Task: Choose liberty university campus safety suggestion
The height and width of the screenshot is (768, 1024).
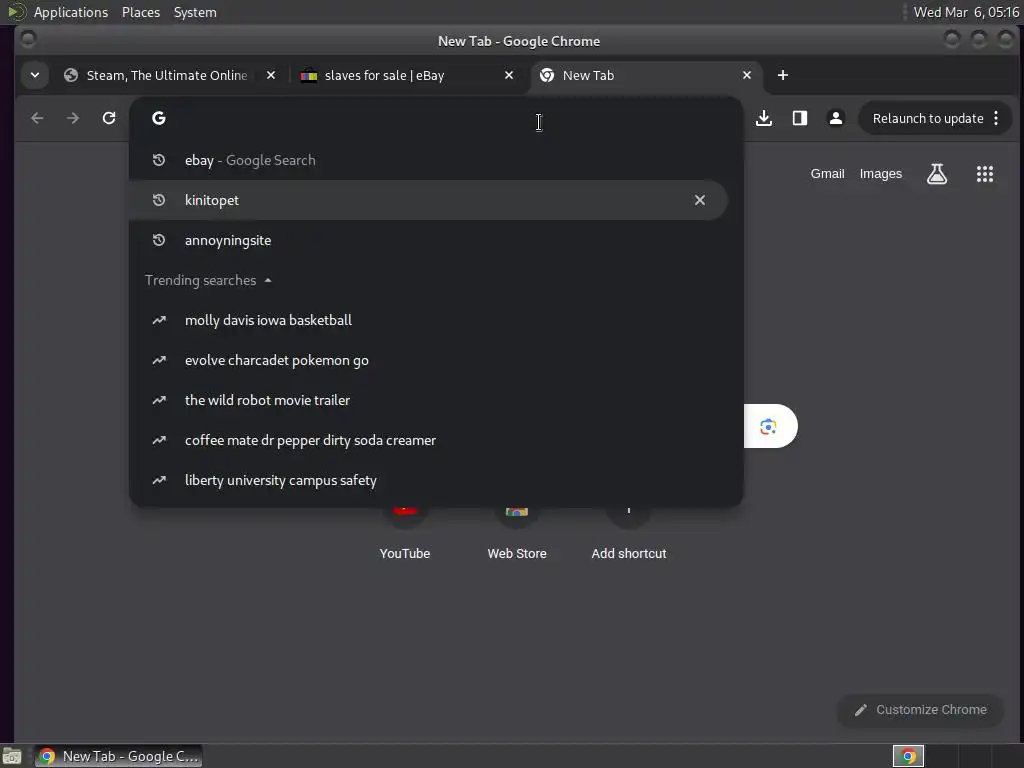Action: pos(428,480)
